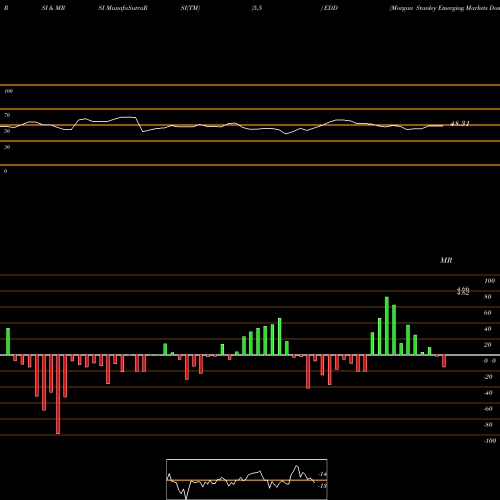Click the '(5,5' parameter text in header
Viewport: 500px width, 500px height.
click(257, 8)
